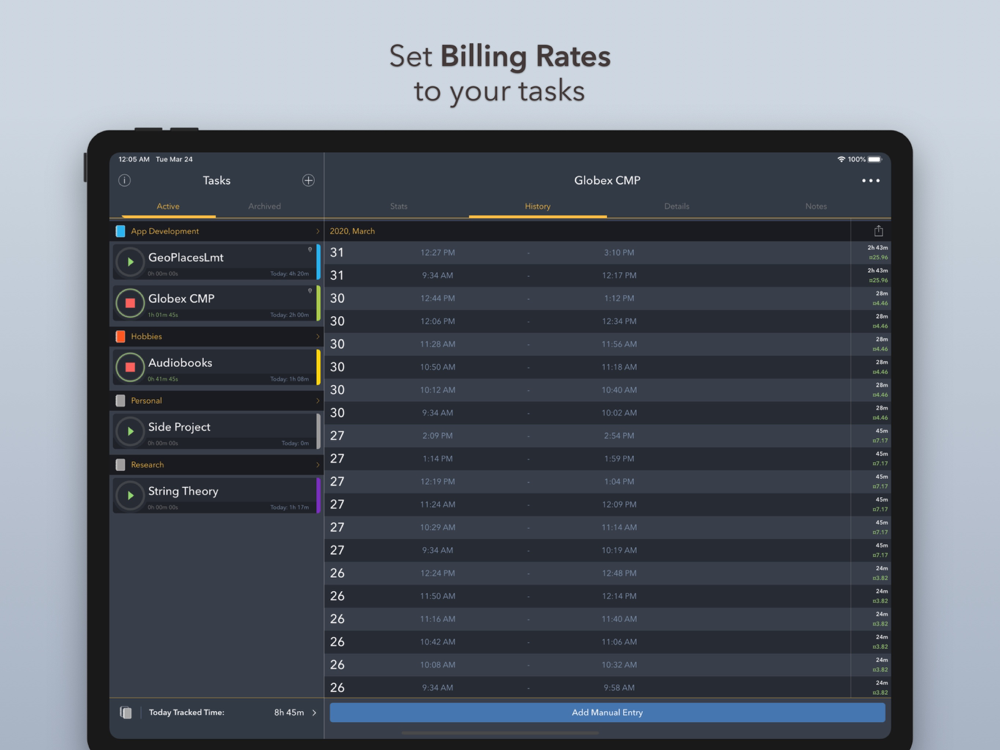
Task: Click the Add Manual Entry button
Action: (607, 712)
